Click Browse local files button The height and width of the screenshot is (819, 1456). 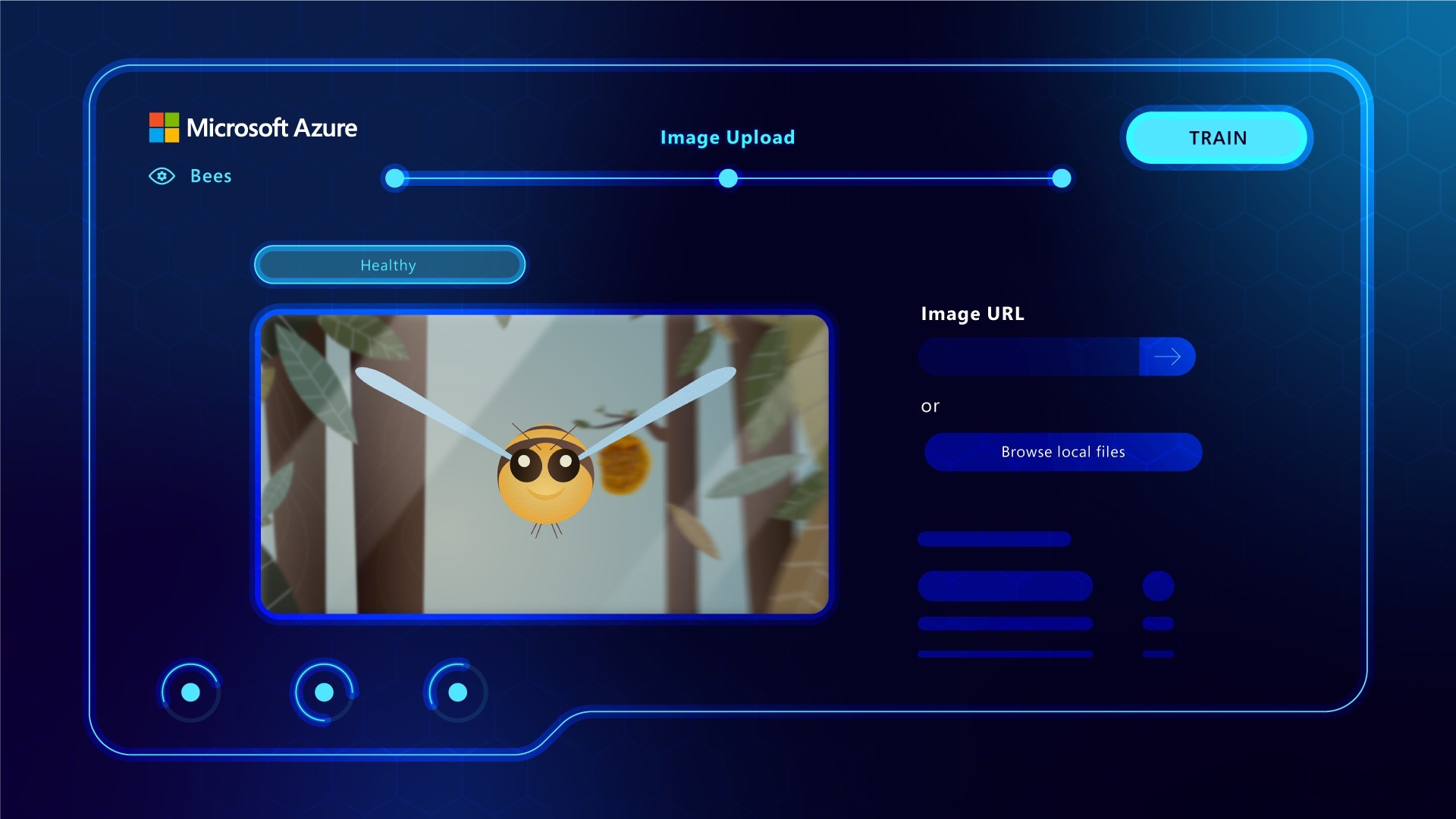click(1062, 452)
